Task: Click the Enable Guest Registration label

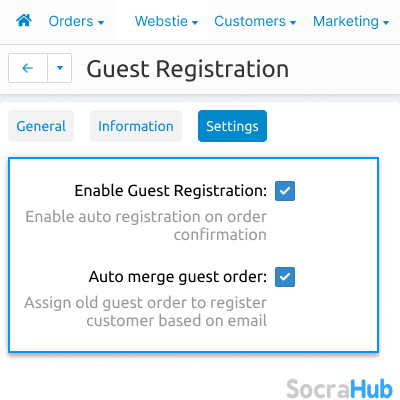Action: pyautogui.click(x=171, y=191)
